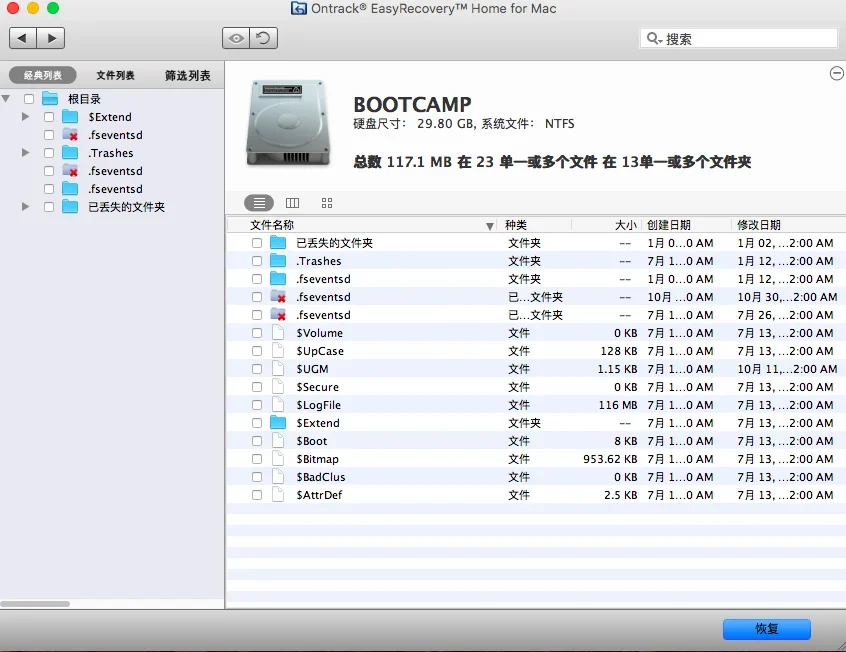This screenshot has width=846, height=652.
Task: Click the BOOTCAMP hard drive image
Action: [288, 123]
